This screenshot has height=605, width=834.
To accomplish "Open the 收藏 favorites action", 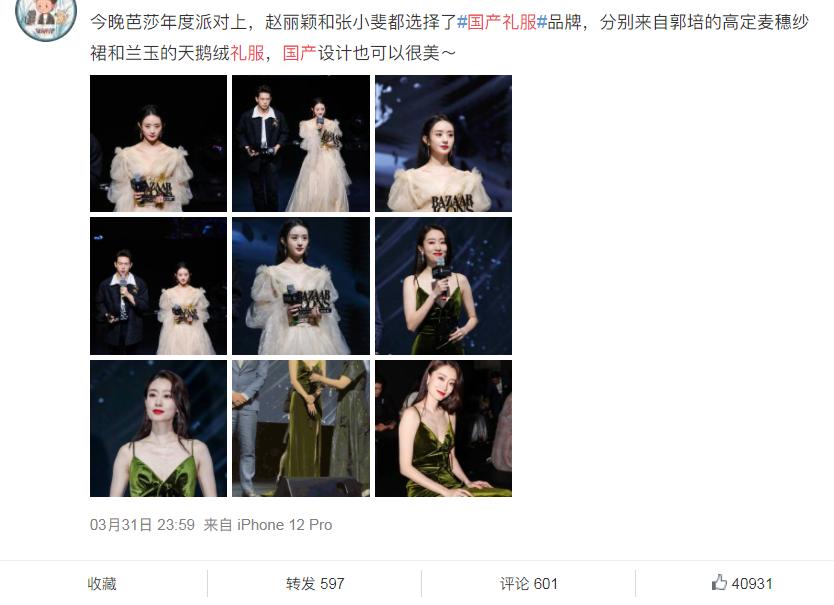I will coord(102,584).
